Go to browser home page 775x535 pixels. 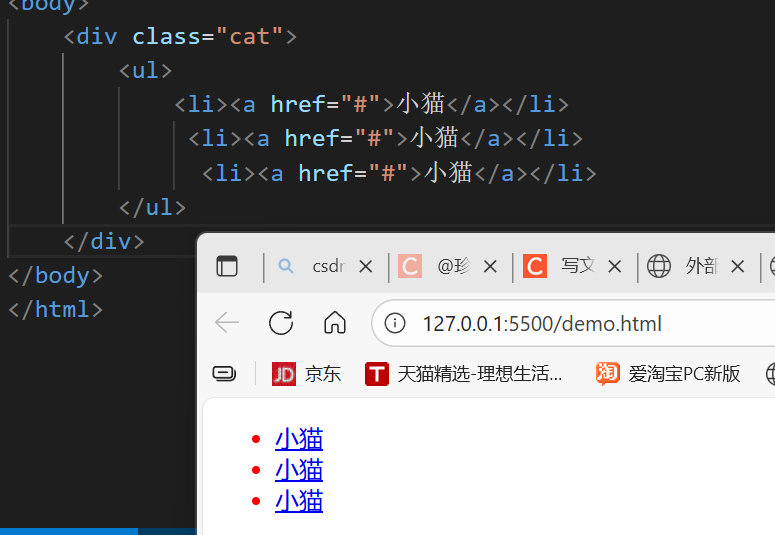335,323
